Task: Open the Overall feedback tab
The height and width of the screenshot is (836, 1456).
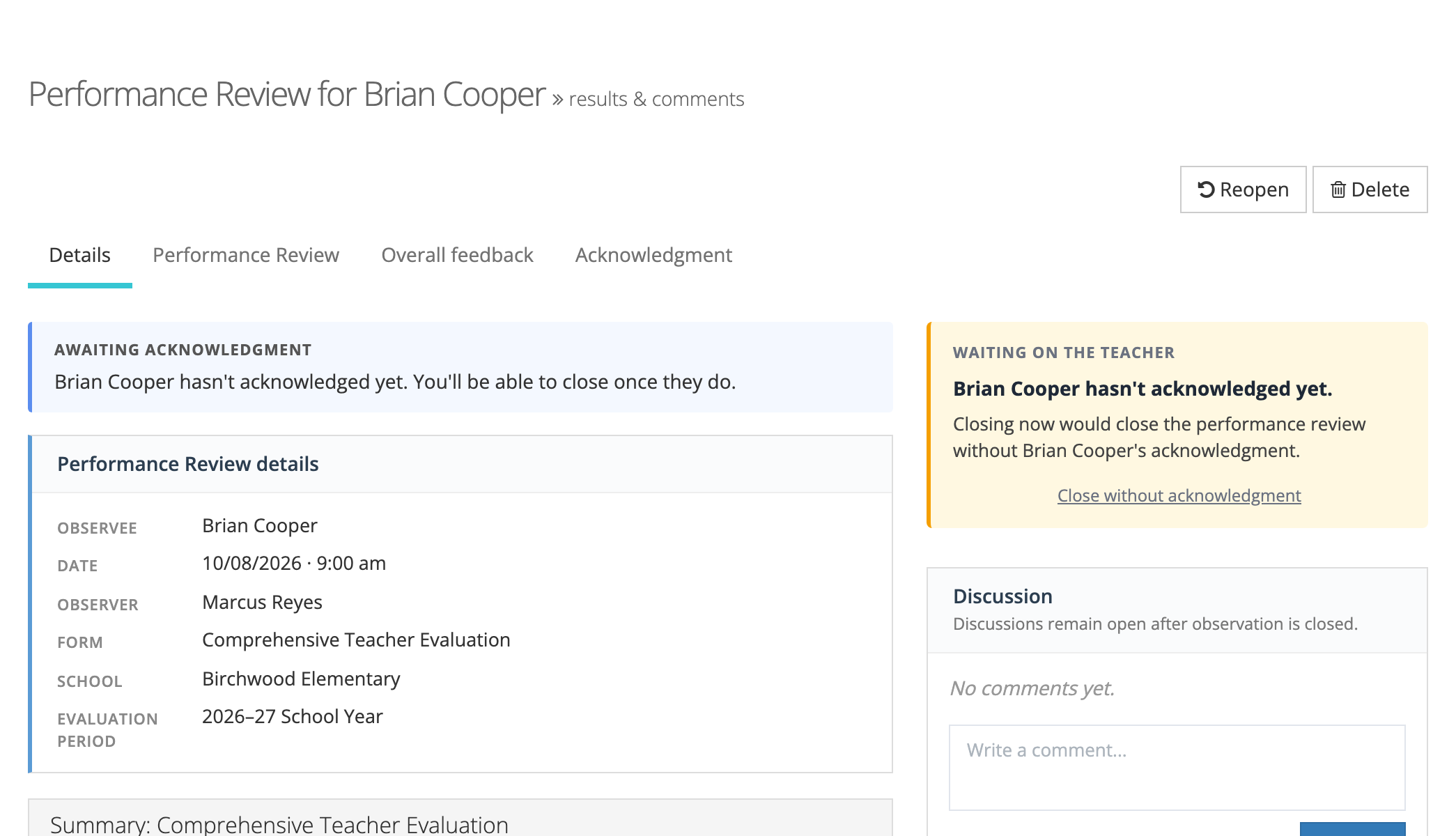Action: pos(457,255)
